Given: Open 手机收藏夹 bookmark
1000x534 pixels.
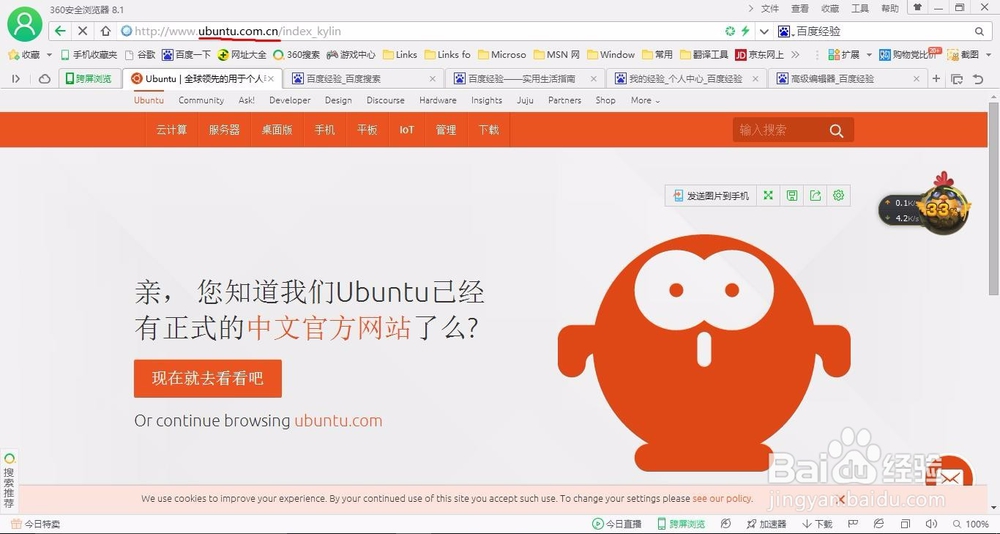Looking at the screenshot, I should (x=89, y=55).
